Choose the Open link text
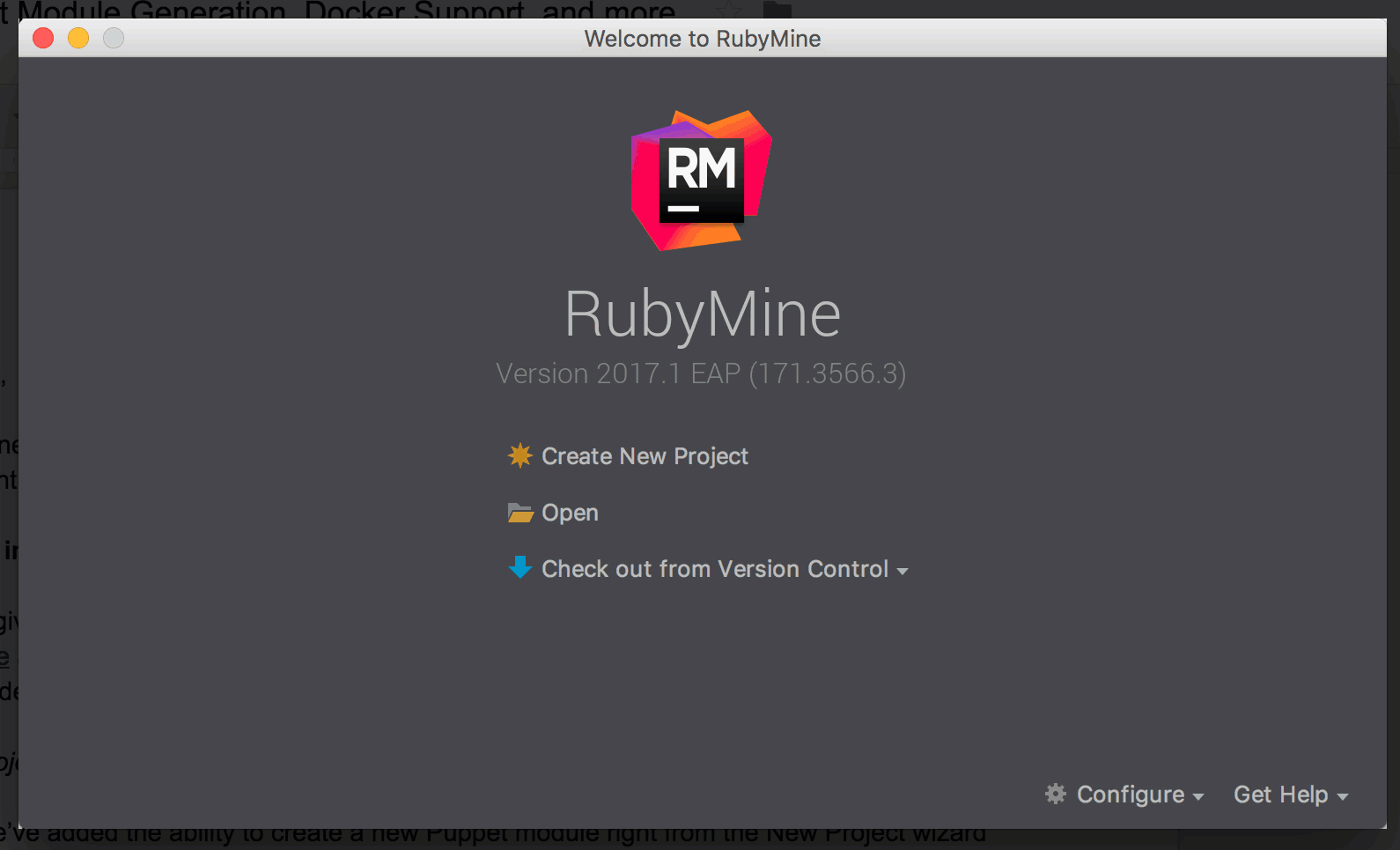This screenshot has height=850, width=1400. pyautogui.click(x=570, y=513)
